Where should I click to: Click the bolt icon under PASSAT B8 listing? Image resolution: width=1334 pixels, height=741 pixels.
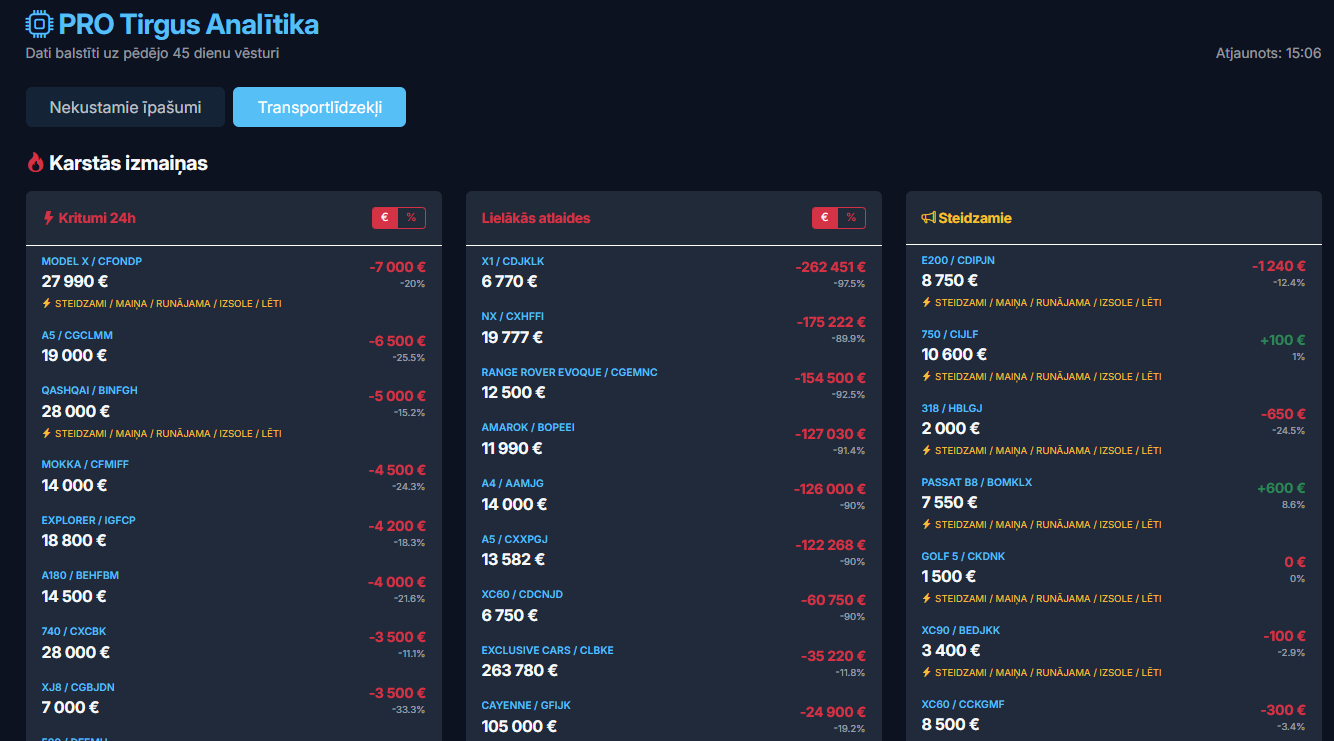[x=926, y=524]
